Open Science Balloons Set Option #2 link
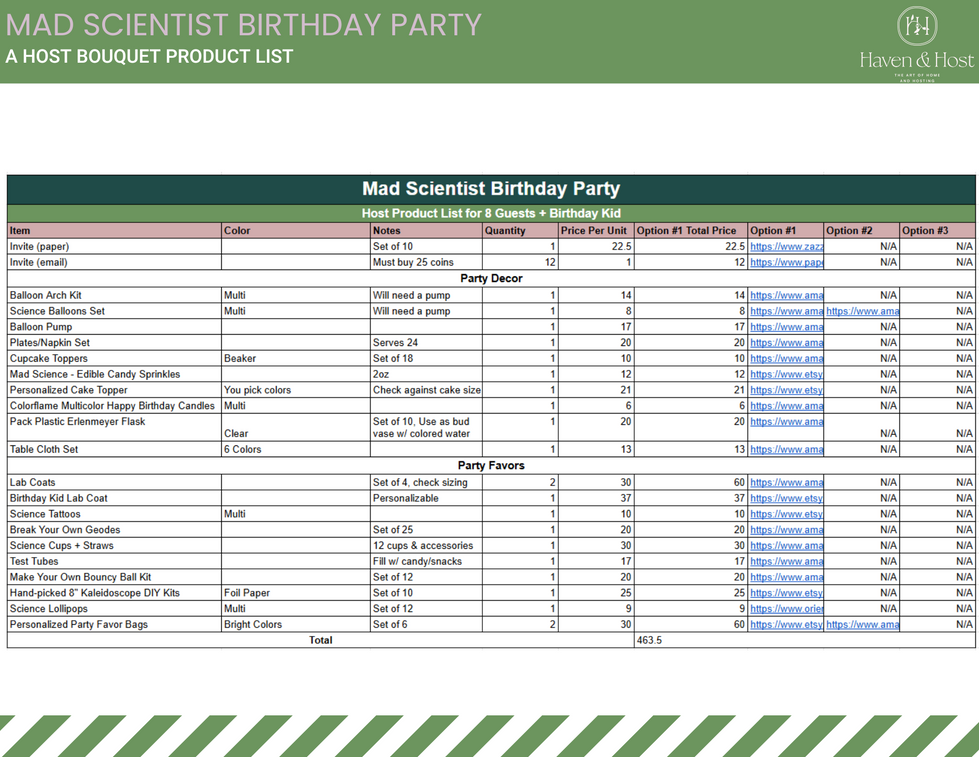 (x=861, y=311)
